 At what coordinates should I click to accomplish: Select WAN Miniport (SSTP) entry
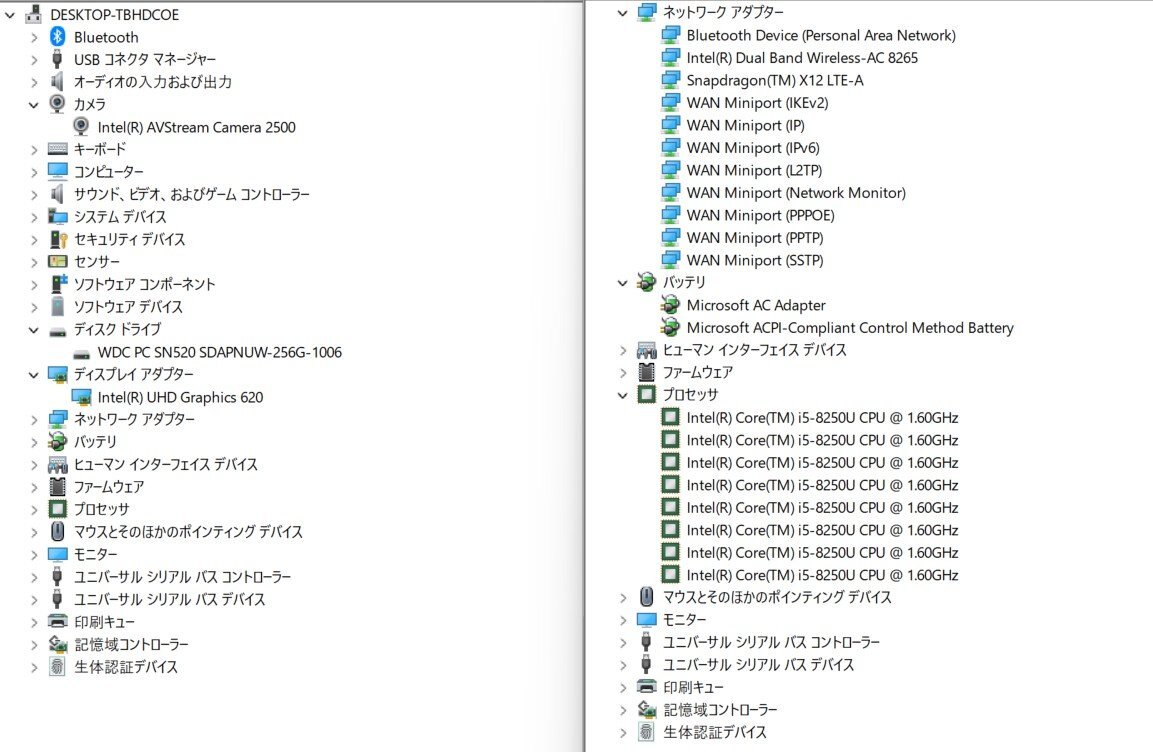(x=754, y=259)
